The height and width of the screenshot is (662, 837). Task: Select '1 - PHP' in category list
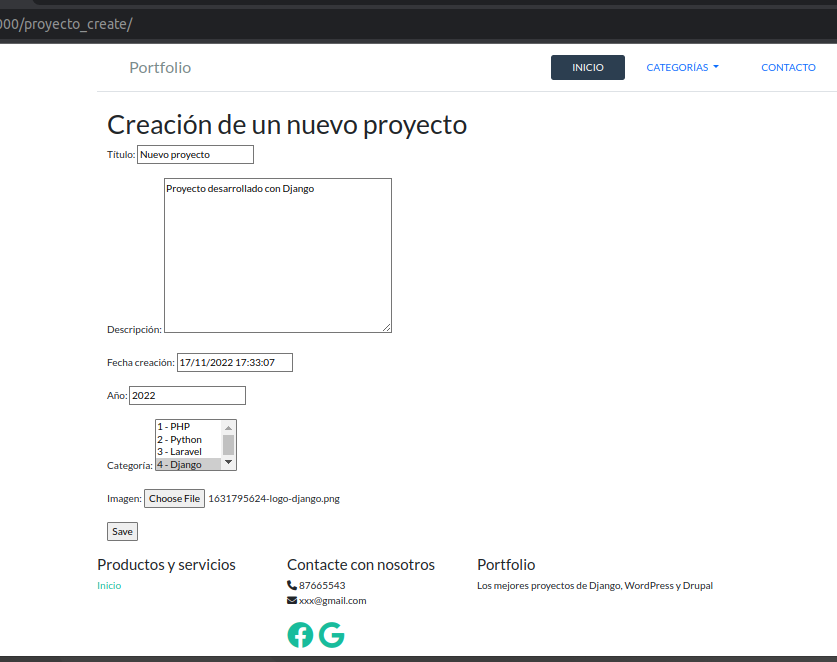[187, 427]
